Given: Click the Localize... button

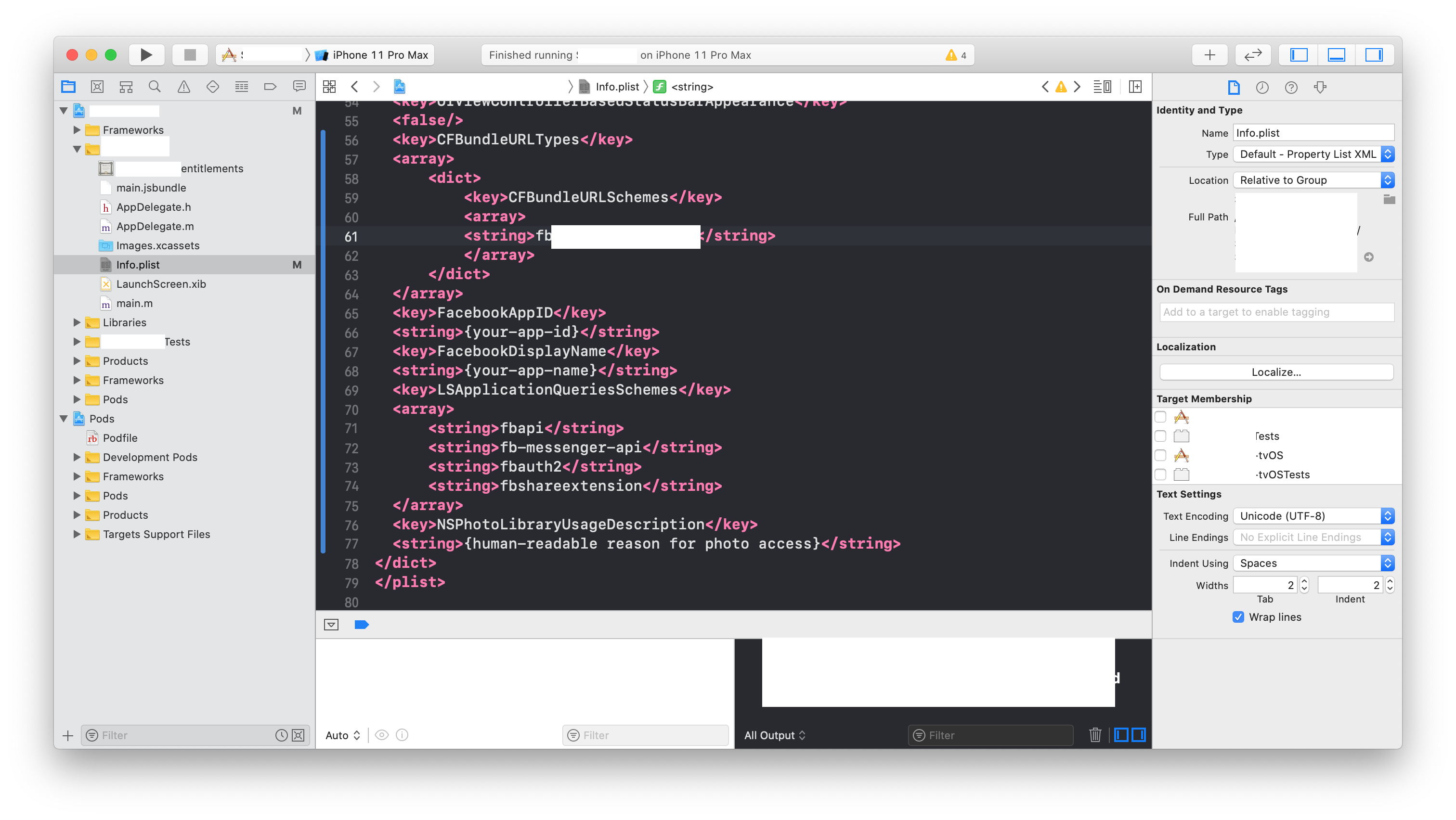Looking at the screenshot, I should coord(1276,372).
